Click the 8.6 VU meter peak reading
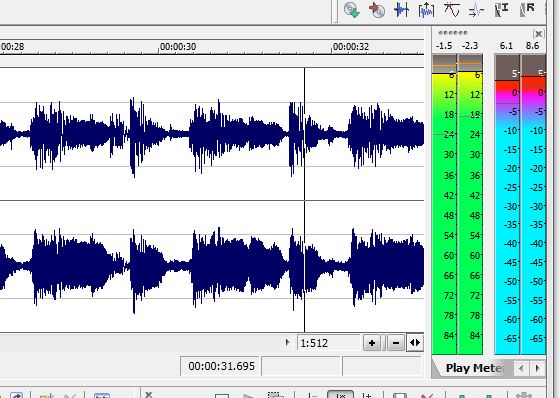The height and width of the screenshot is (398, 560). pyautogui.click(x=532, y=46)
